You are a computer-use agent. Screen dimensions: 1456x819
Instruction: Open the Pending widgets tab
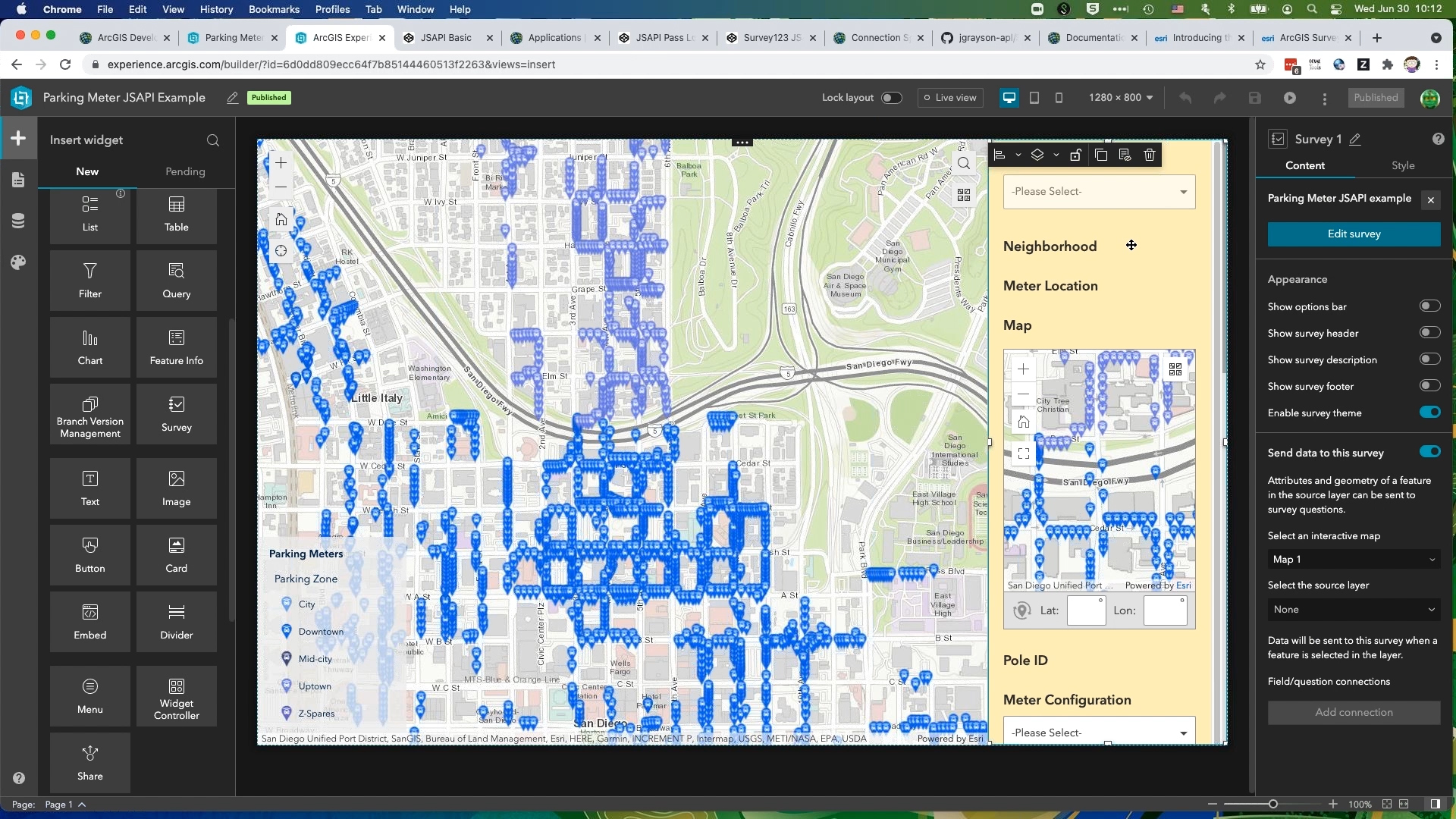pyautogui.click(x=185, y=171)
